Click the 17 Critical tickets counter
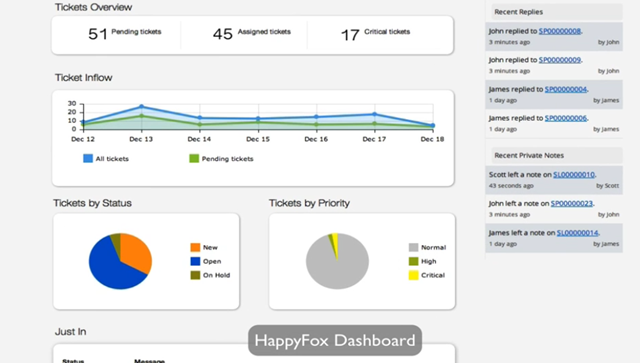The width and height of the screenshot is (640, 363). [x=376, y=34]
